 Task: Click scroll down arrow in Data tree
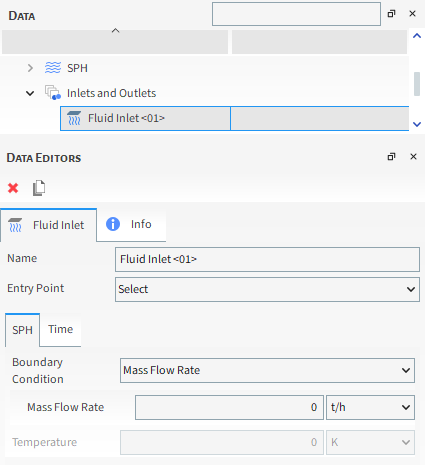(417, 124)
